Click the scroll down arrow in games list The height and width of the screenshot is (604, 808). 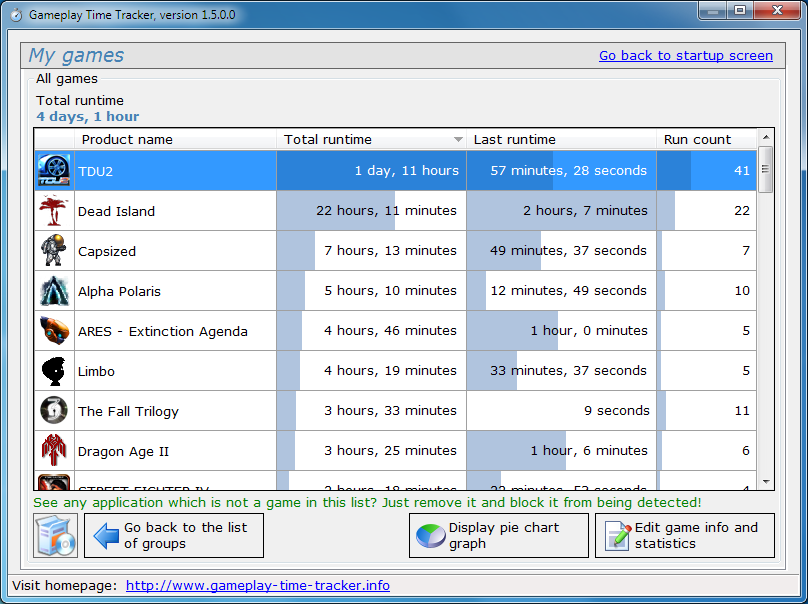(766, 482)
